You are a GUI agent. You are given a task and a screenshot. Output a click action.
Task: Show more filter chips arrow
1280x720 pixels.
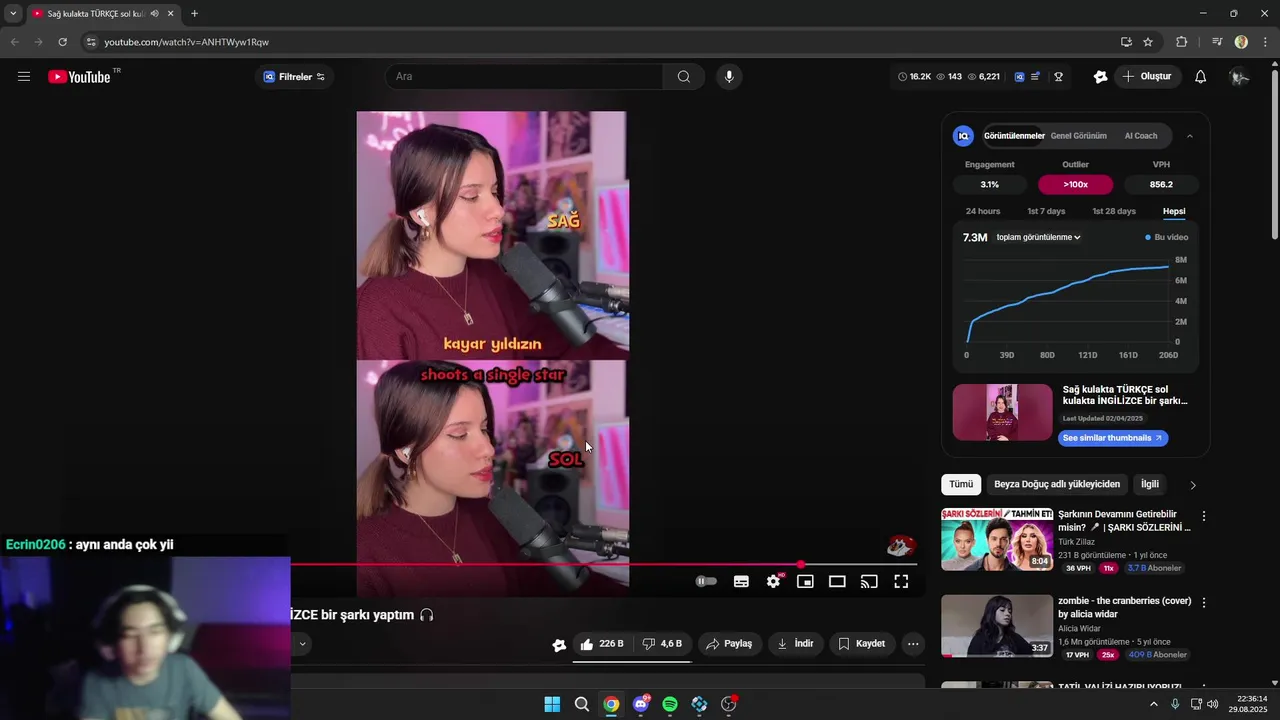pos(1192,485)
